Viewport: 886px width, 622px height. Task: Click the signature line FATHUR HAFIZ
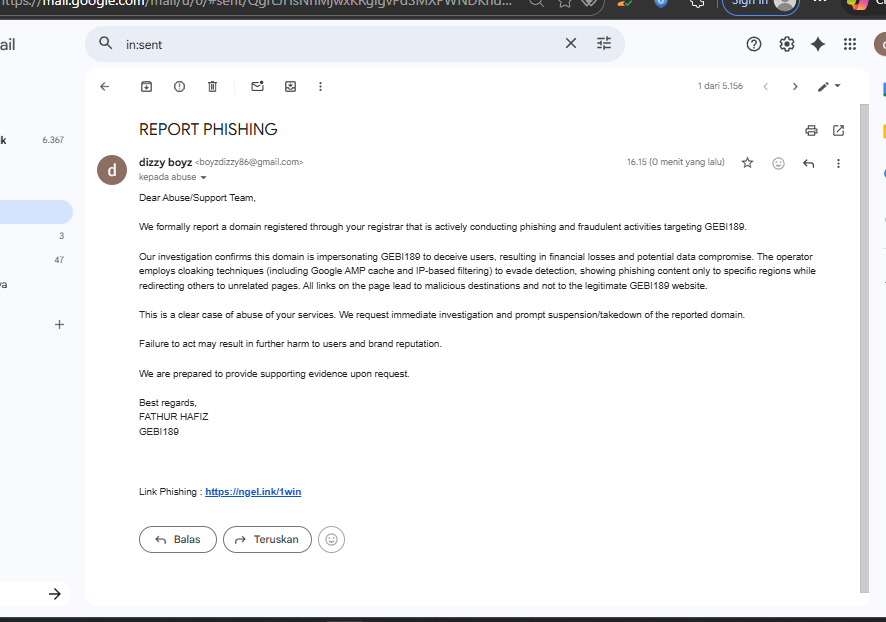(x=173, y=417)
